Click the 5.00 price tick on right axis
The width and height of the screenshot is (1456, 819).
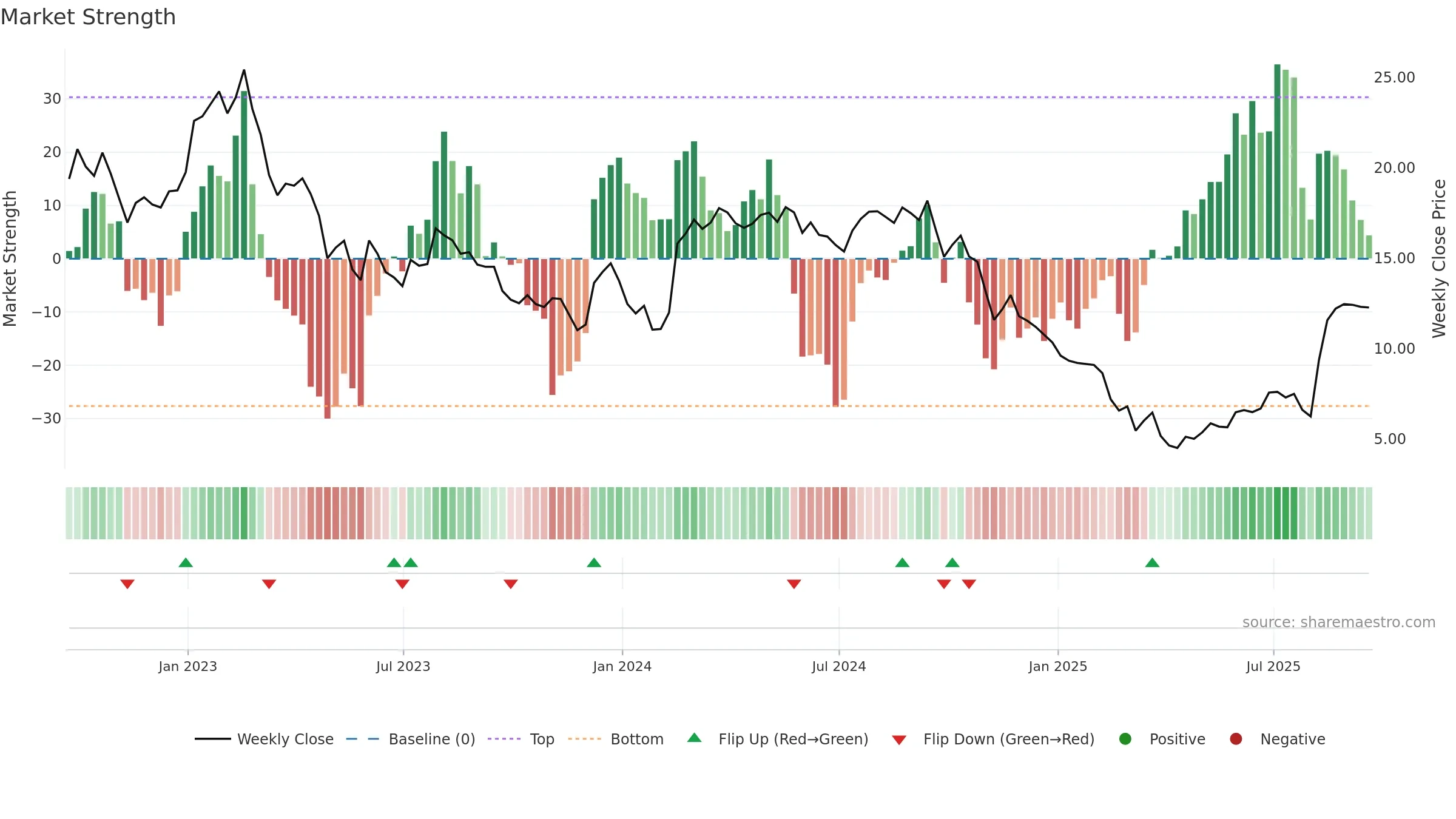point(1389,439)
